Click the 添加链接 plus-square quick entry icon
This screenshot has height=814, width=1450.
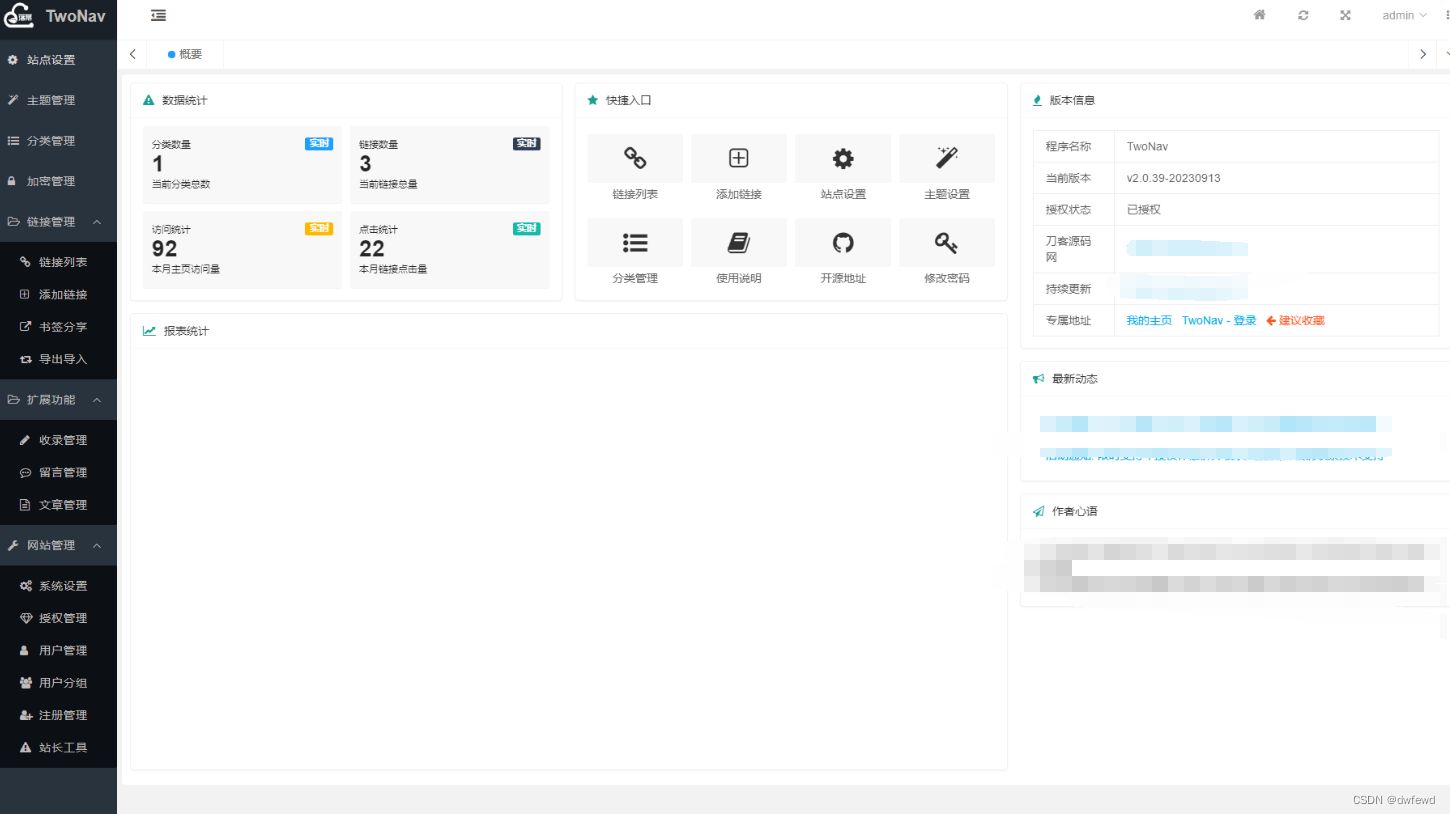tap(738, 158)
